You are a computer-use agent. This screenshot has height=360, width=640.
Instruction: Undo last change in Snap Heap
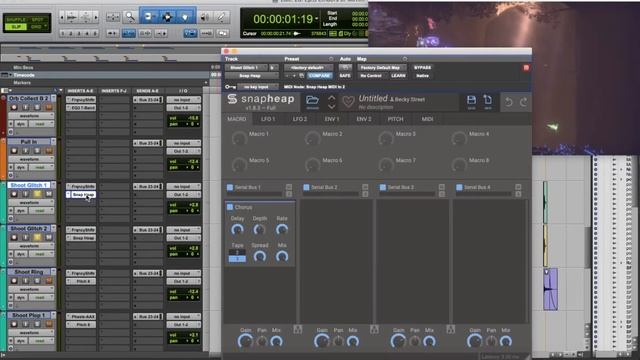point(509,102)
